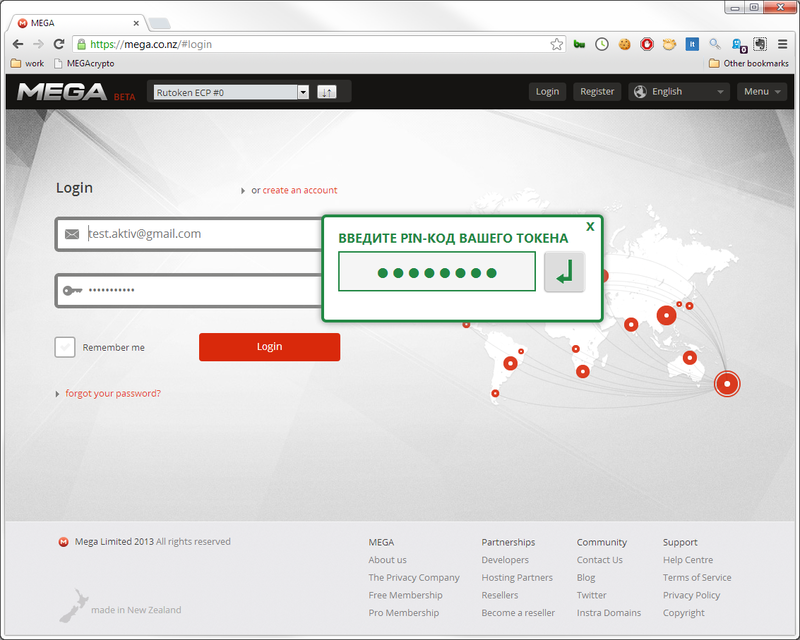Go back using browser back arrow
The image size is (800, 640).
coord(18,44)
